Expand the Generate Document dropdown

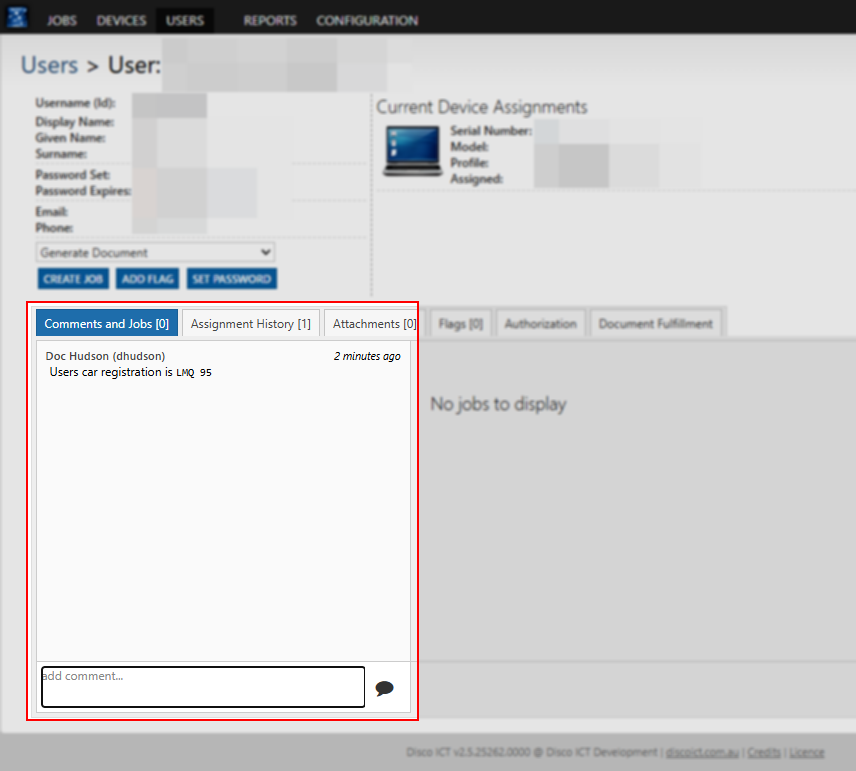[x=155, y=253]
